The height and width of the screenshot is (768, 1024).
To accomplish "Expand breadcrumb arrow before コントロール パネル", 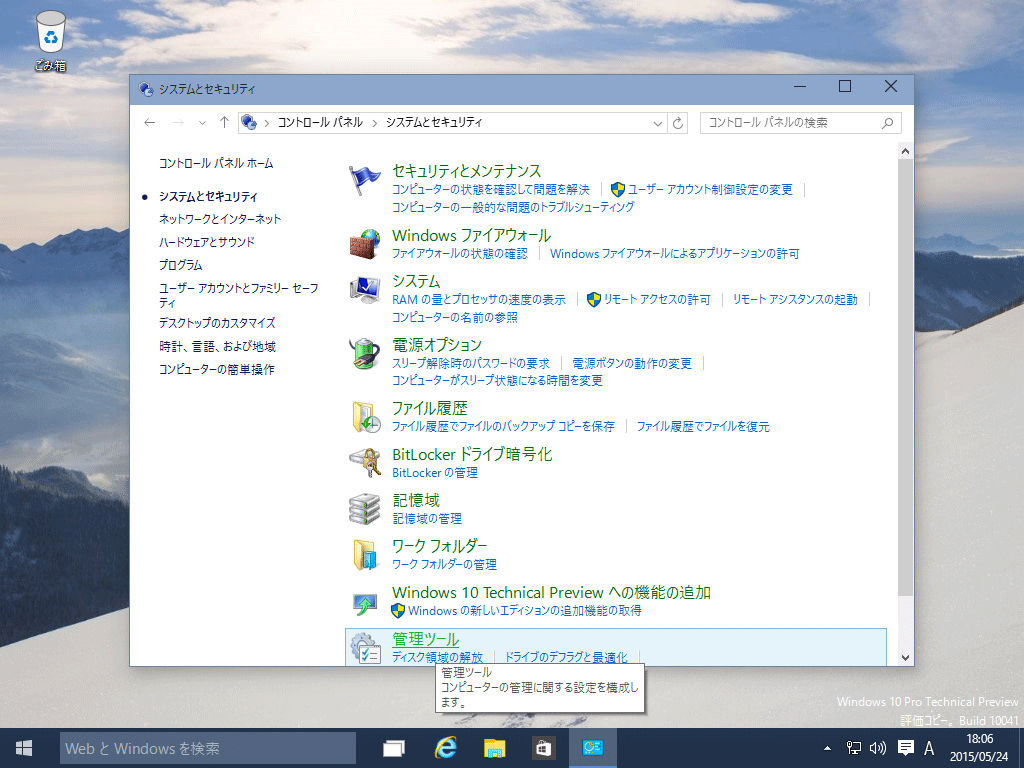I will tap(266, 123).
